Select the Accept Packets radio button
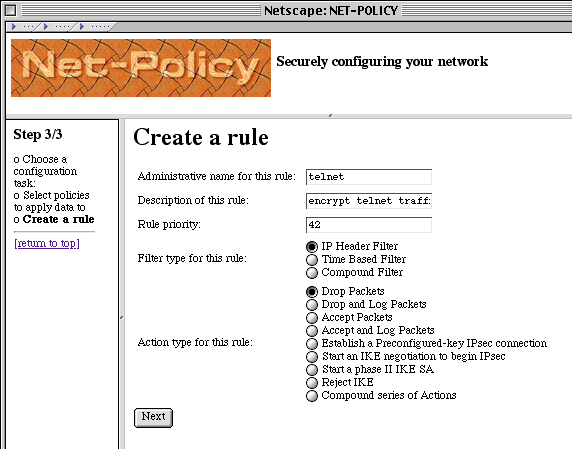This screenshot has width=572, height=449. tap(312, 318)
